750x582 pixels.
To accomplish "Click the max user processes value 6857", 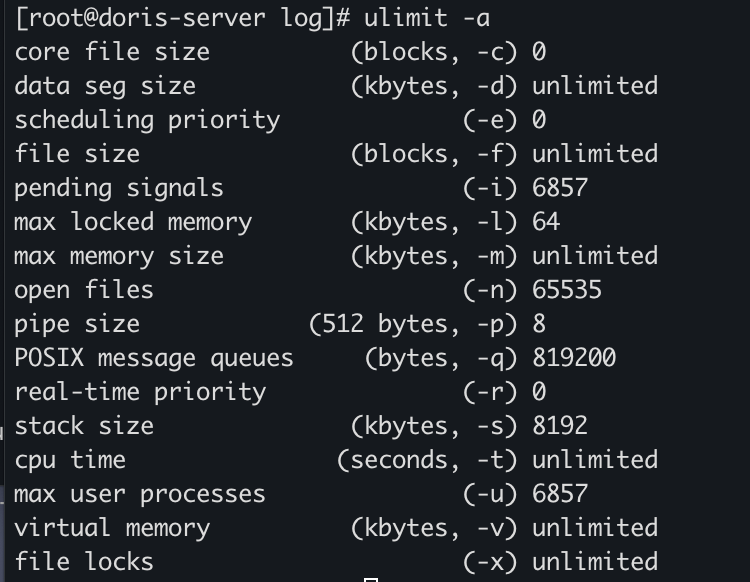I will click(x=560, y=494).
